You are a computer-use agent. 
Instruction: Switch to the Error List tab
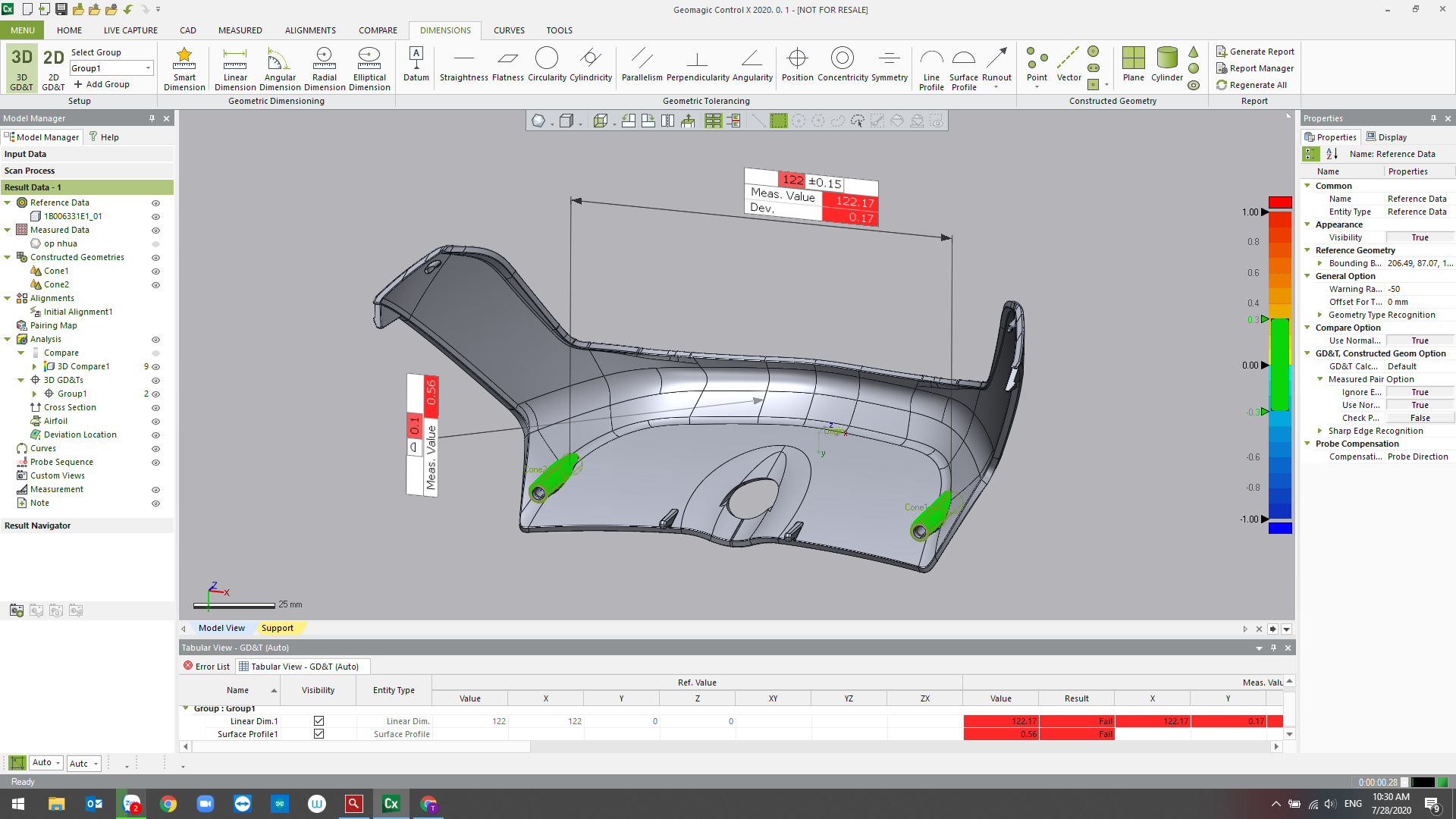[206, 667]
